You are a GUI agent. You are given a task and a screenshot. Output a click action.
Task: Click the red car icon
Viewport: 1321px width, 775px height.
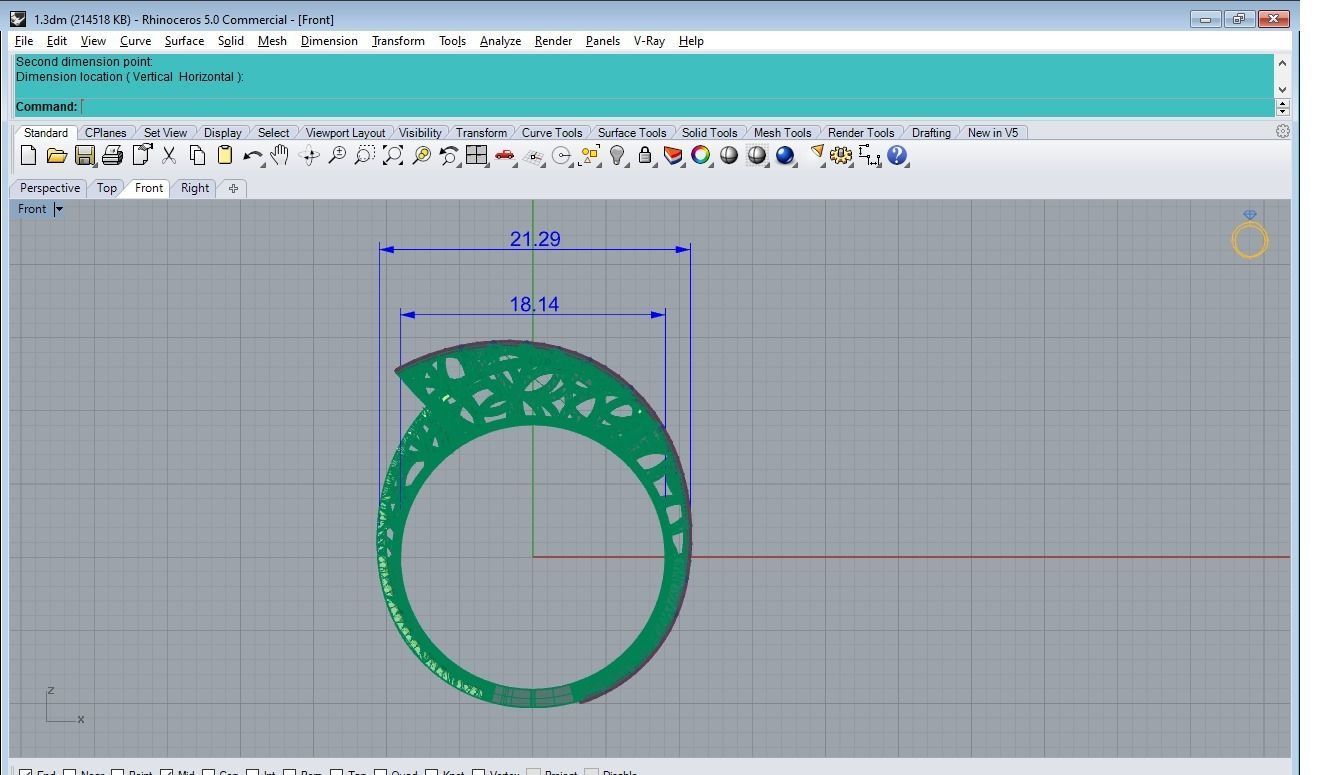coord(505,155)
